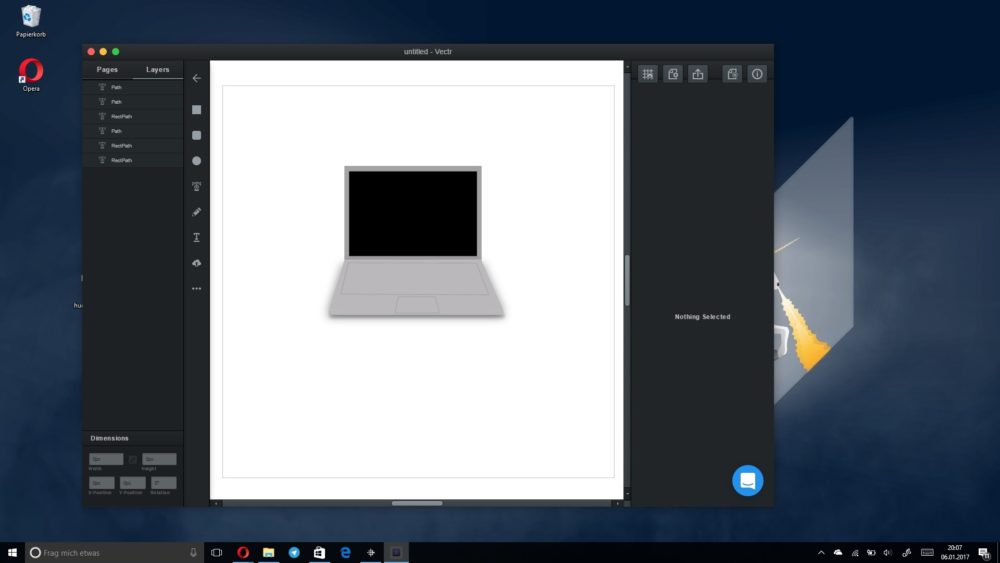Image resolution: width=1000 pixels, height=563 pixels.
Task: Open File Explorer from the taskbar
Action: 268,552
